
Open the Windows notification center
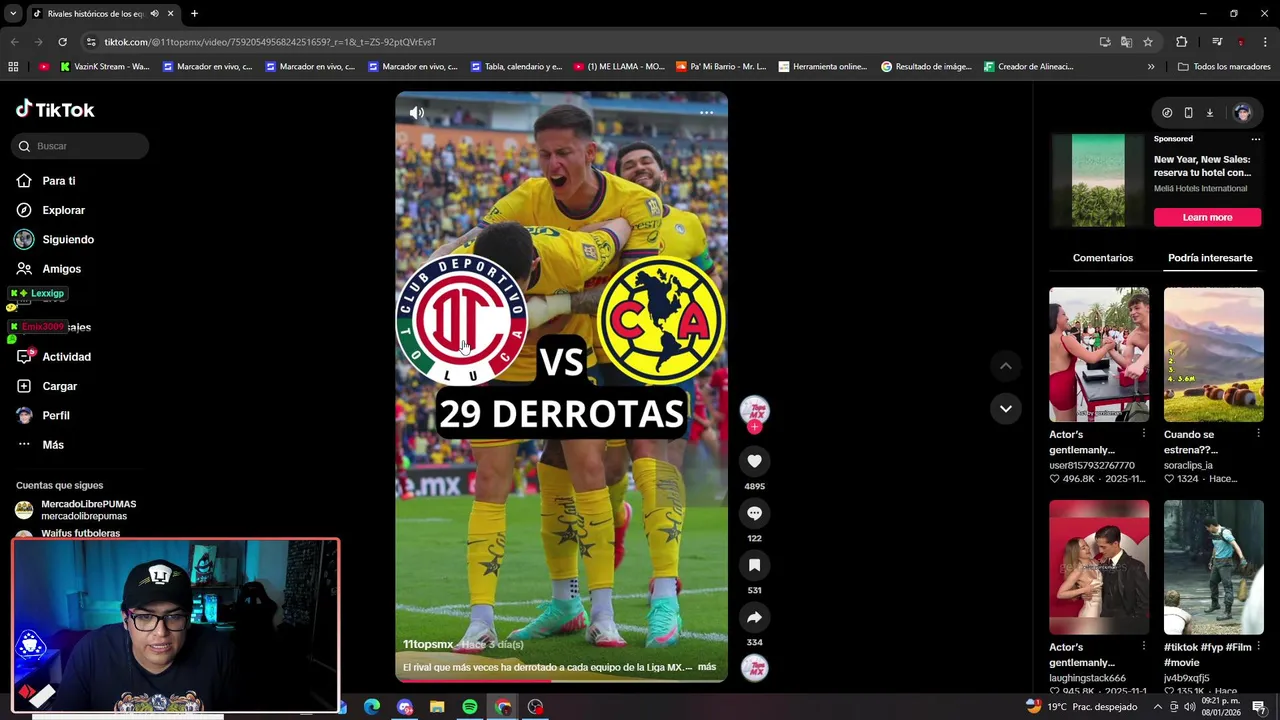1260,707
